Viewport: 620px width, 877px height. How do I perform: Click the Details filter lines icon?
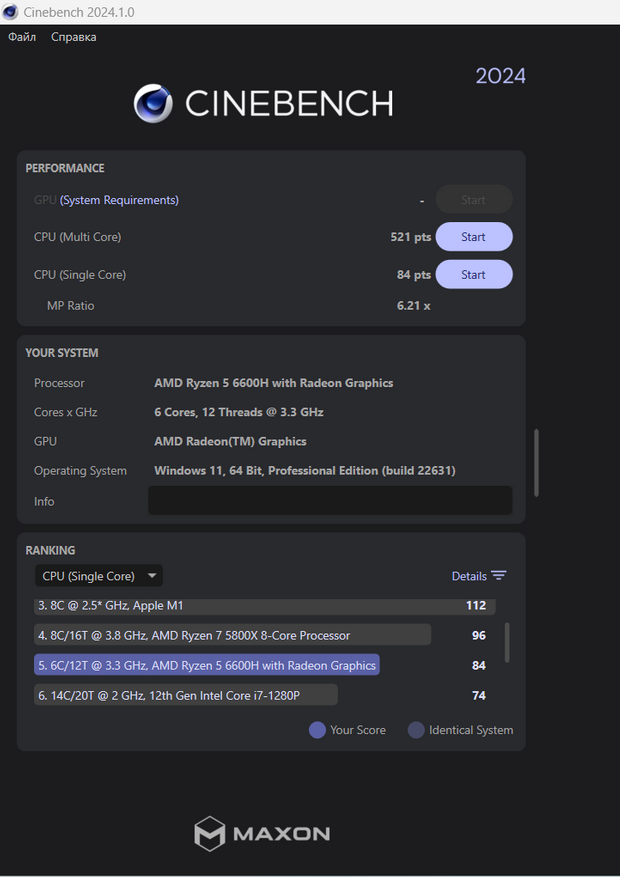[x=499, y=576]
